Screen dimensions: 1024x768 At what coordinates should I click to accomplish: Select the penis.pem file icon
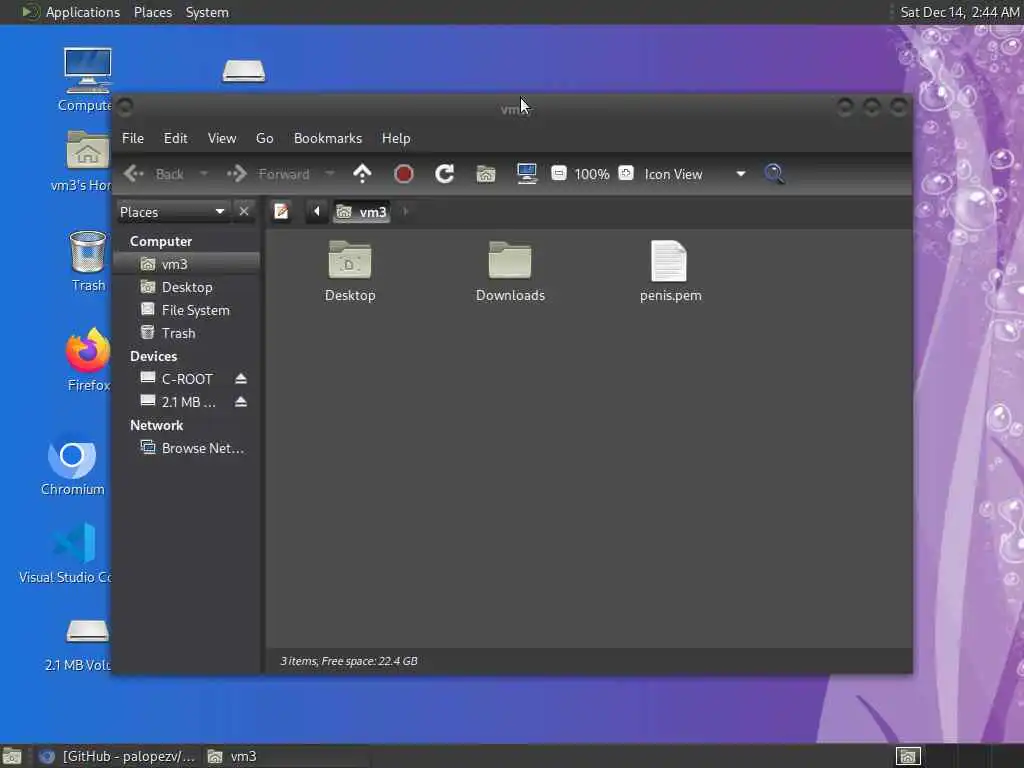[x=670, y=271]
